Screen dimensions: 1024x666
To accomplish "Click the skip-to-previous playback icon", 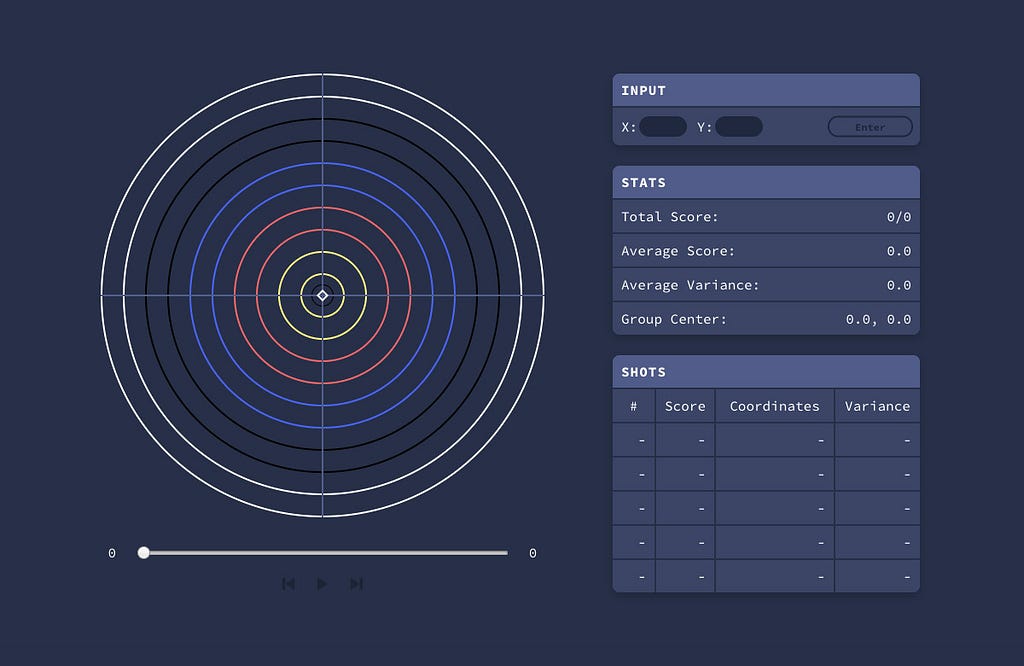I will 288,584.
